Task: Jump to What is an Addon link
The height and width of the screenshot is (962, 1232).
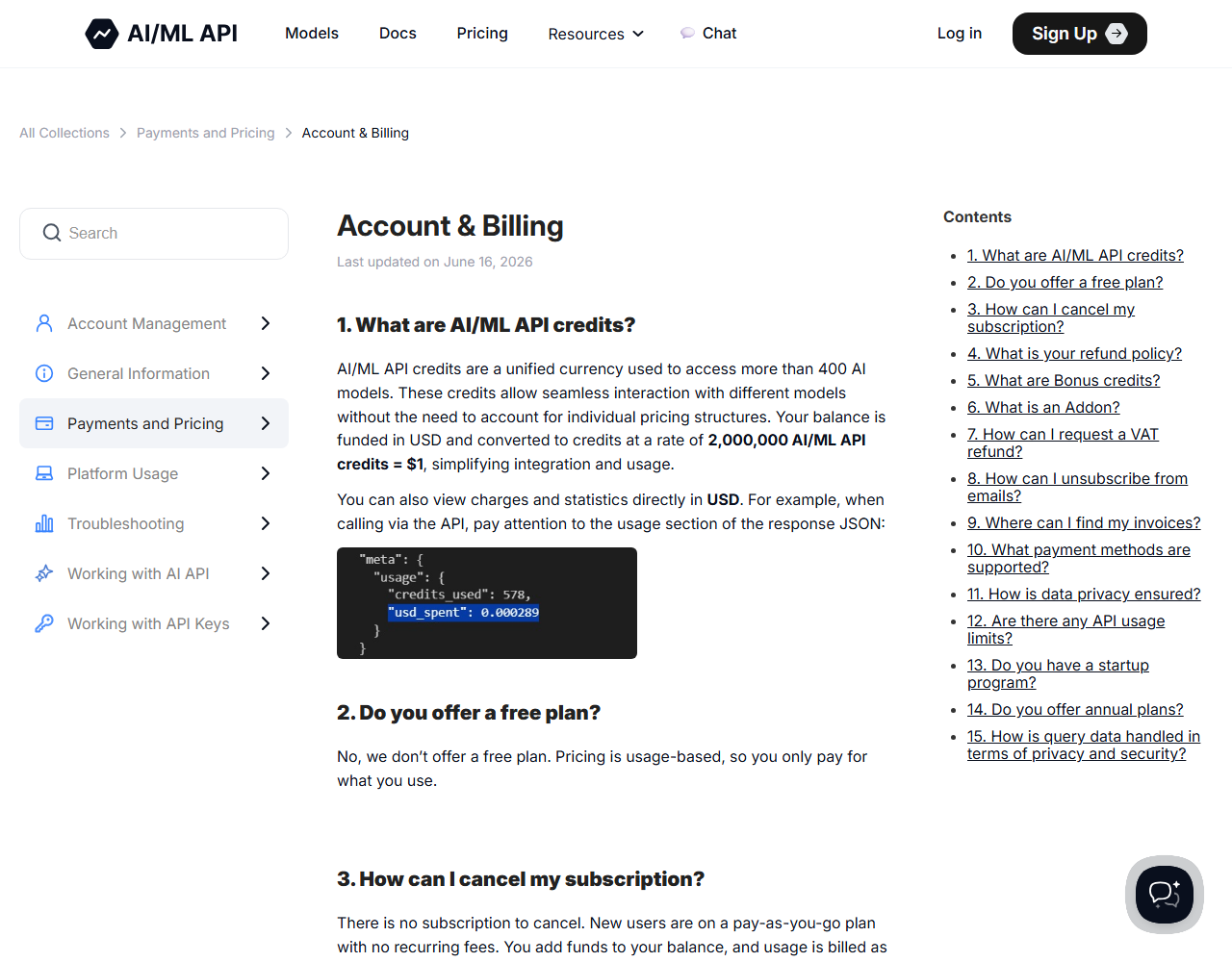Action: [x=1043, y=407]
